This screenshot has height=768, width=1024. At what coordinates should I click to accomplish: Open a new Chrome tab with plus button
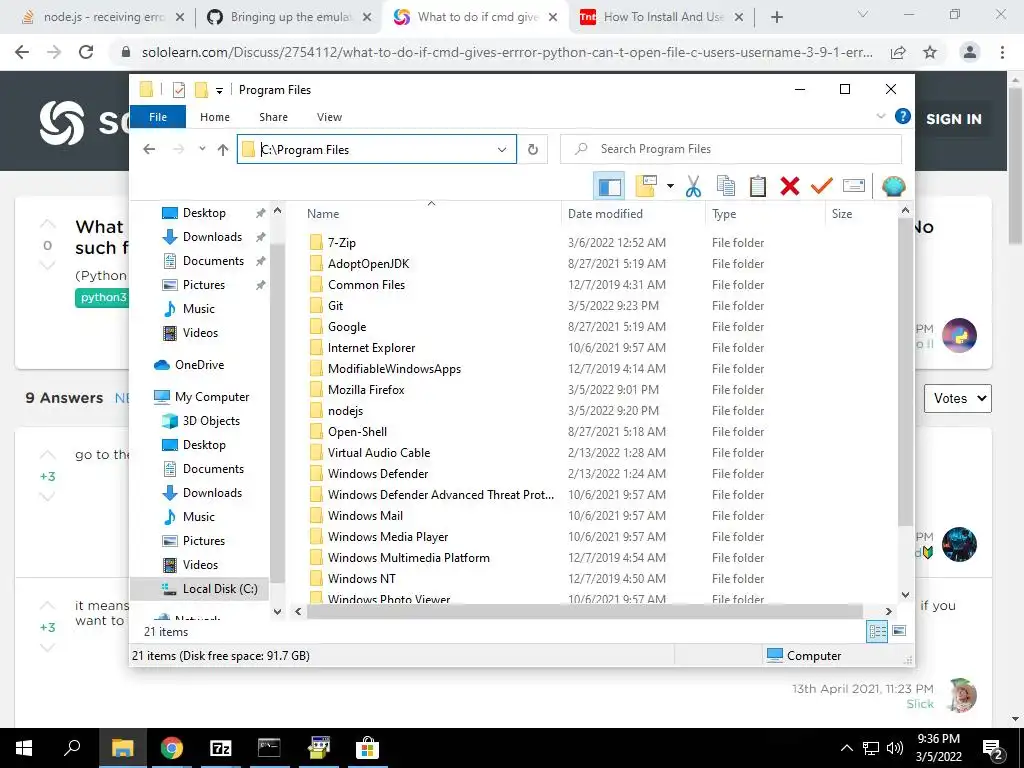coord(776,18)
